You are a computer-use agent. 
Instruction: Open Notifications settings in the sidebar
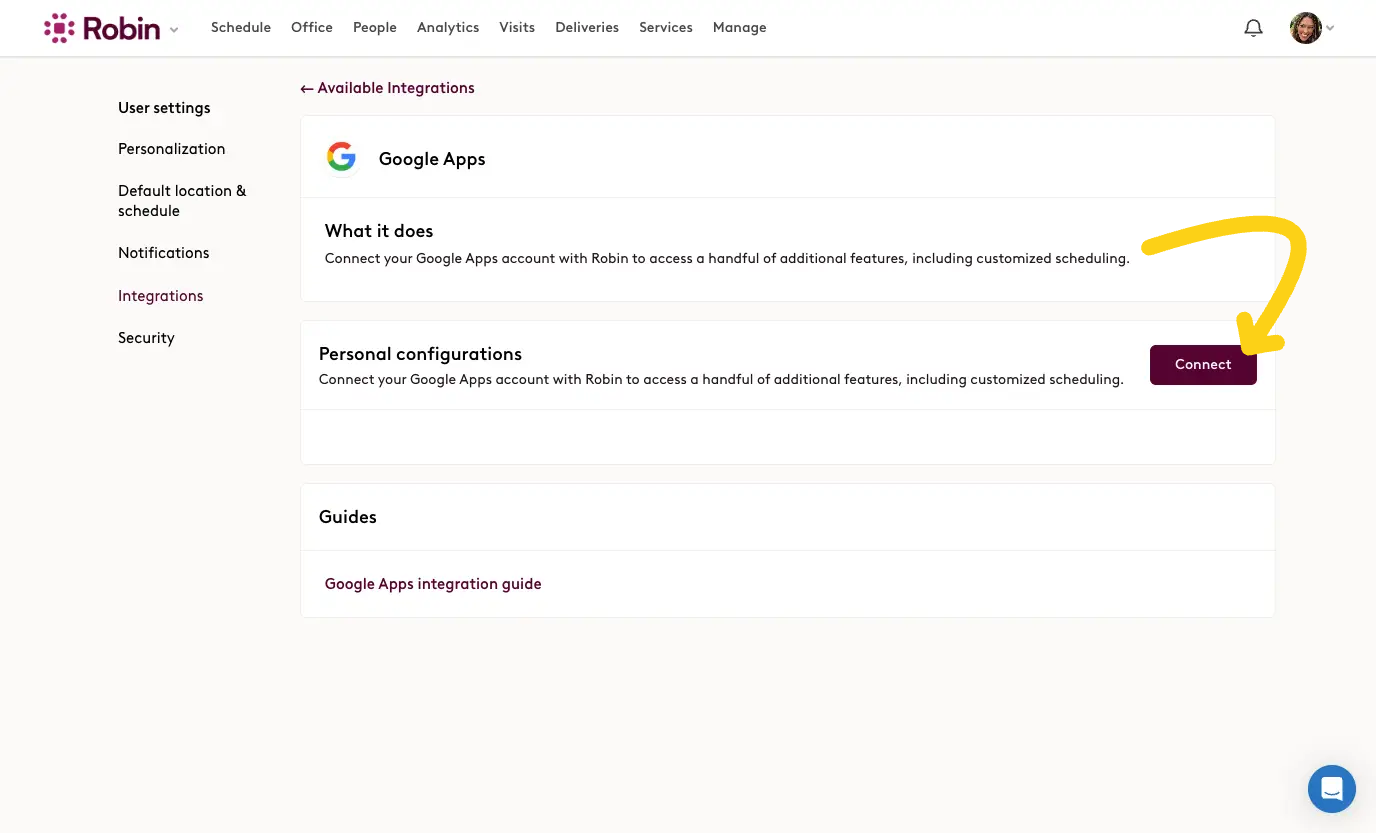point(164,253)
